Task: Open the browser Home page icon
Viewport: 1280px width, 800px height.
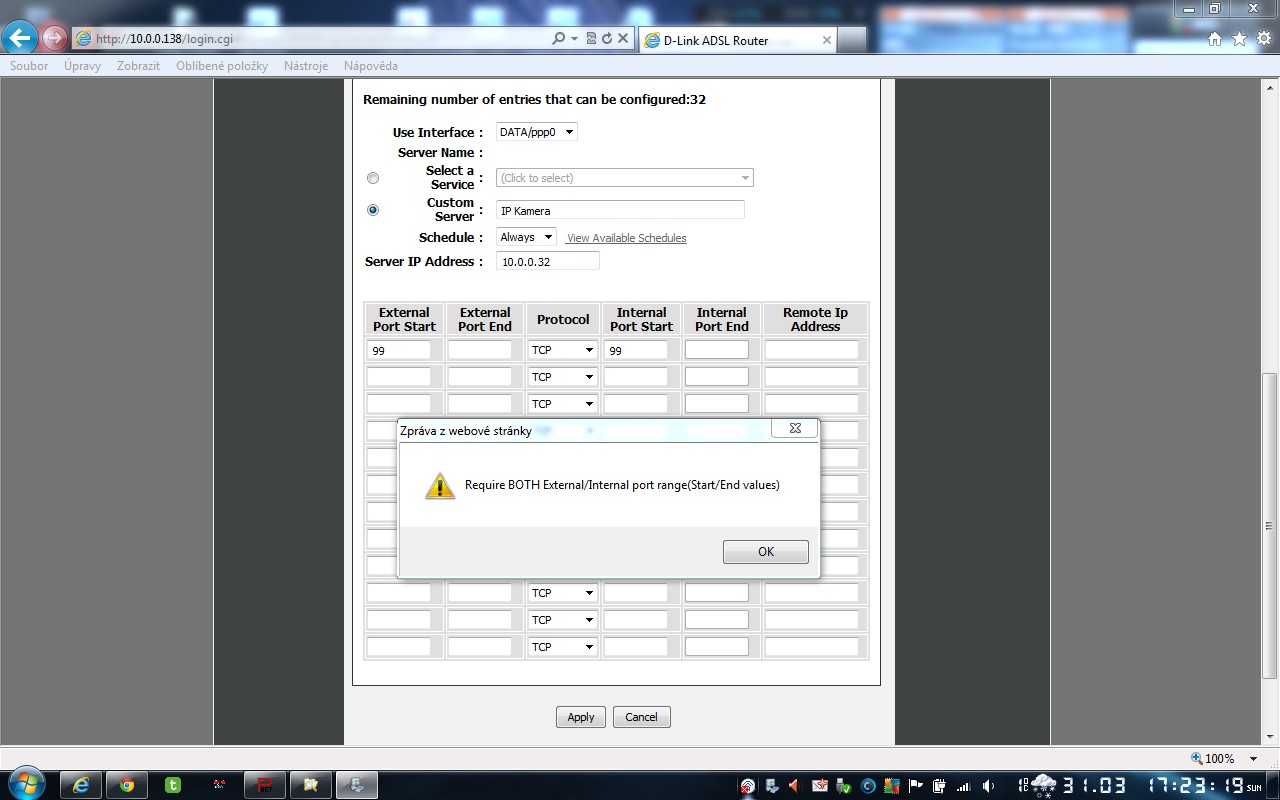Action: pos(1215,39)
